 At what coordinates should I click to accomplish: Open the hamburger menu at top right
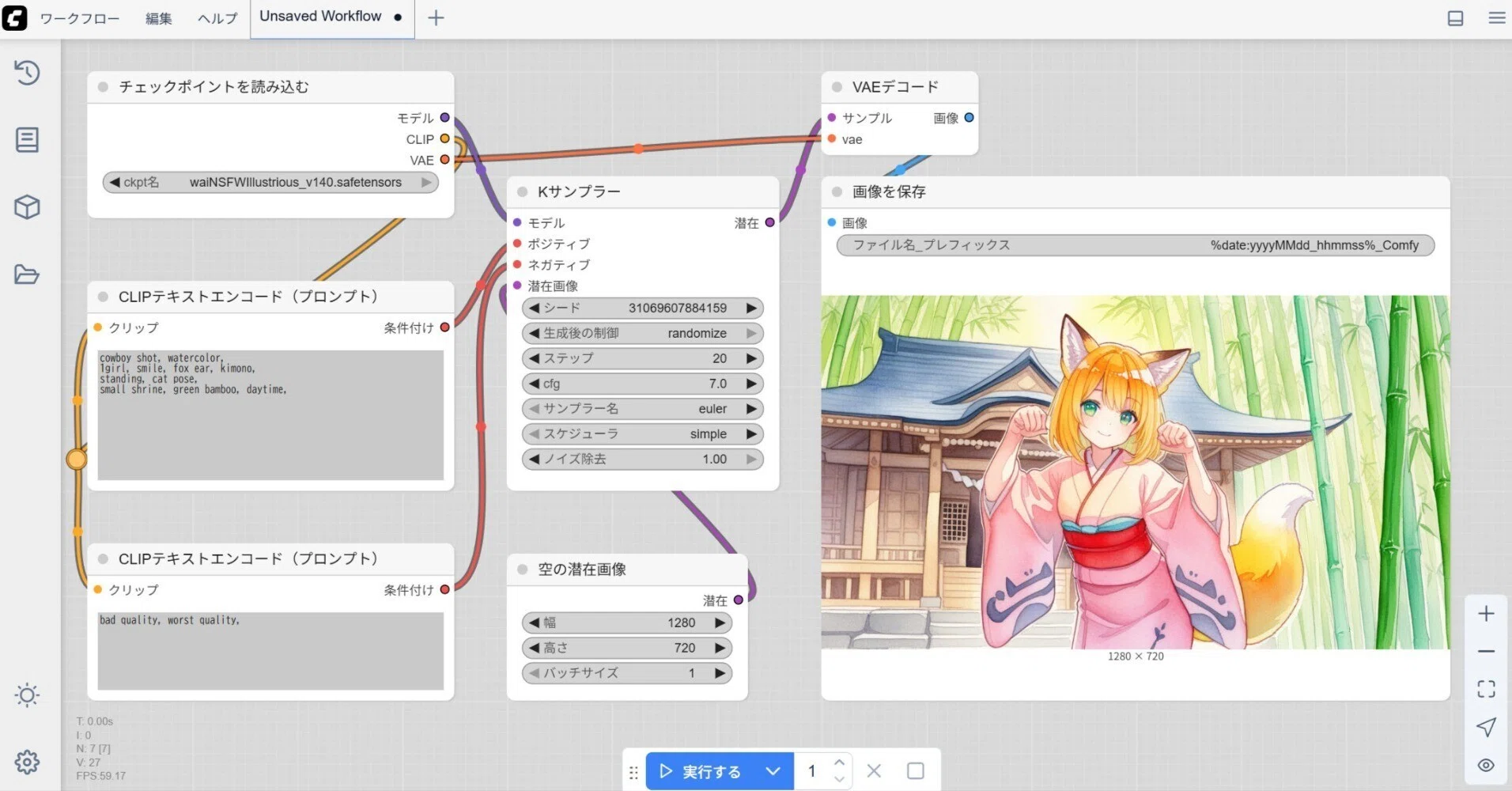point(1496,17)
